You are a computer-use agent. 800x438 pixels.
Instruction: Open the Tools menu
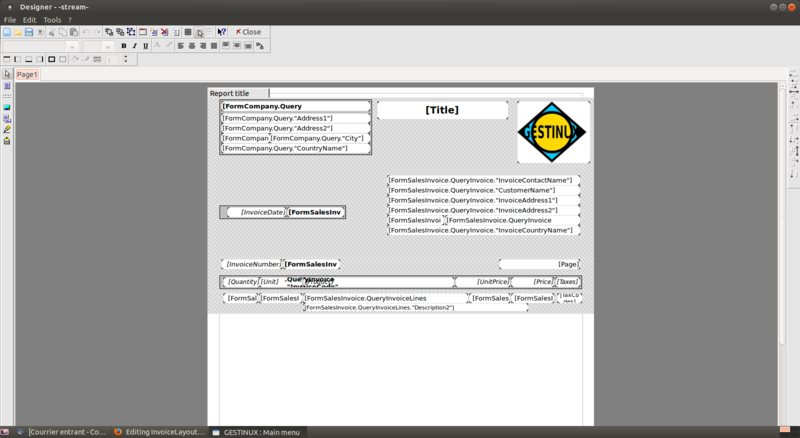point(52,19)
